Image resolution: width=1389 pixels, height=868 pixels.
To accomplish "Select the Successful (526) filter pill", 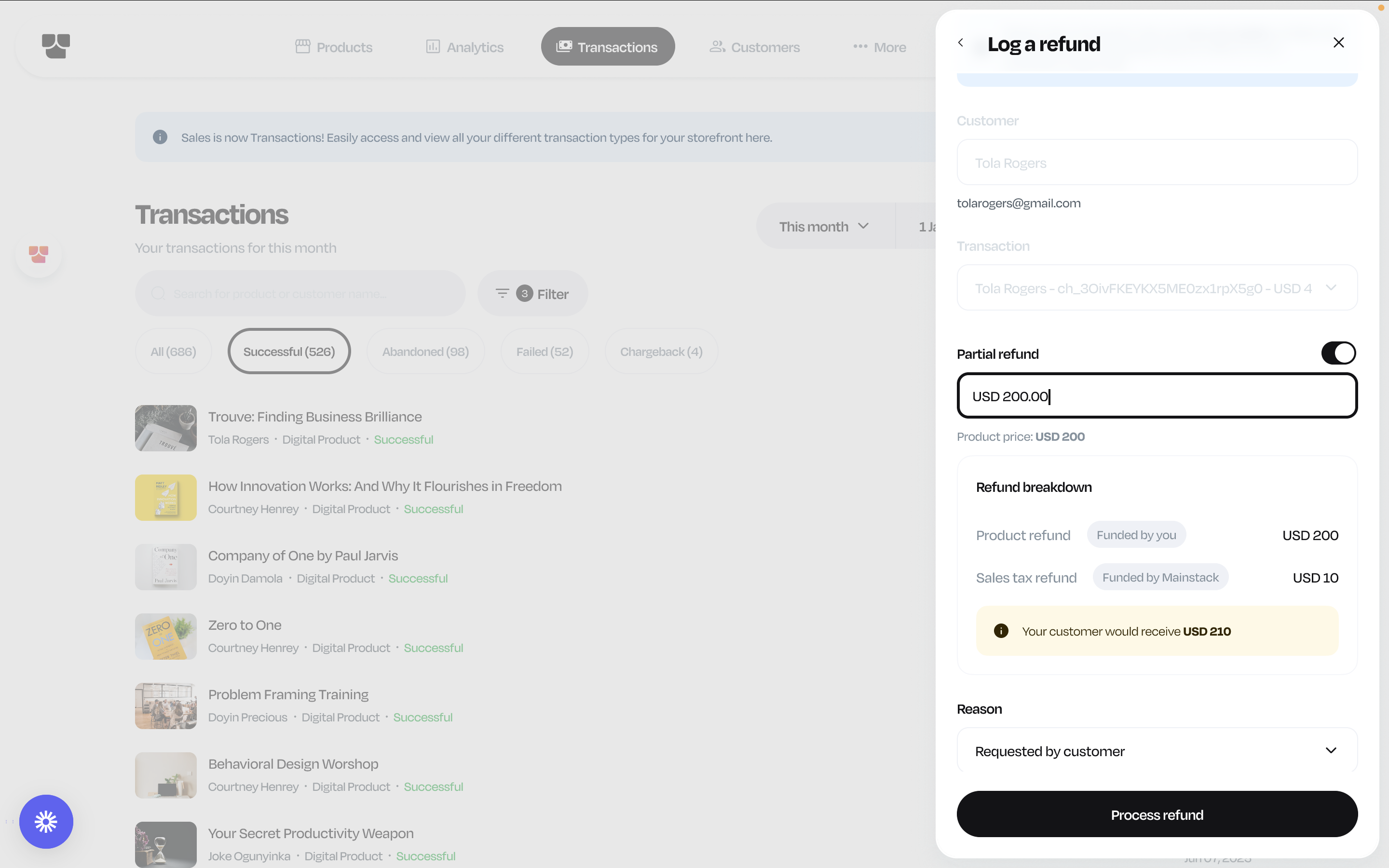I will [289, 352].
